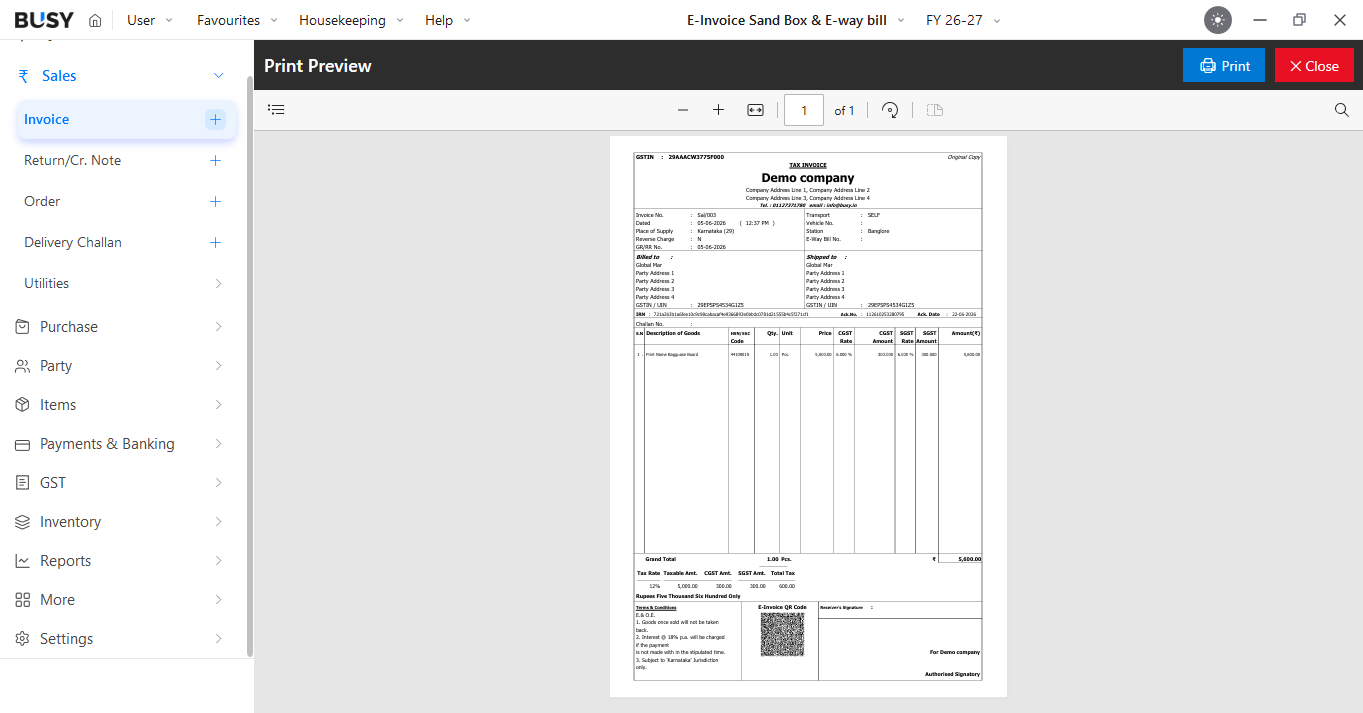Expand the Inventory chevron
This screenshot has width=1363, height=713.
pos(218,522)
